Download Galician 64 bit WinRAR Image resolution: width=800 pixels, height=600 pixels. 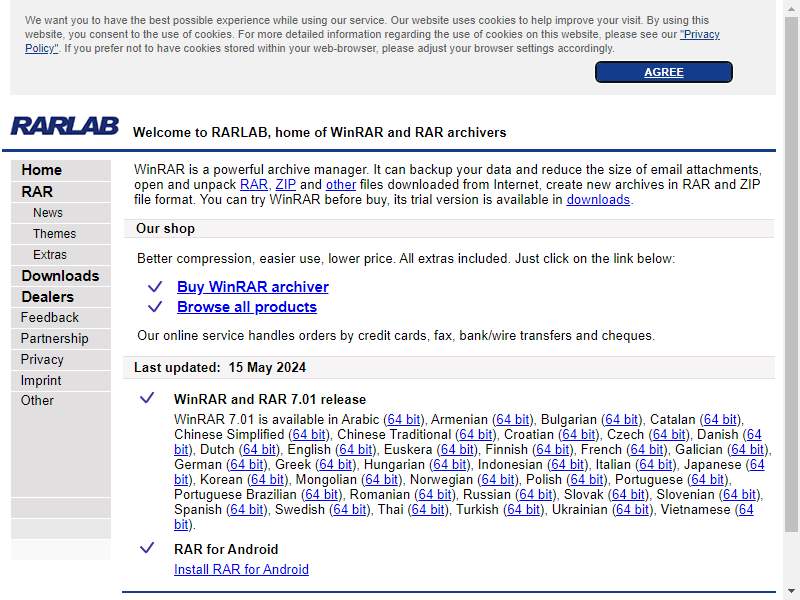point(747,449)
